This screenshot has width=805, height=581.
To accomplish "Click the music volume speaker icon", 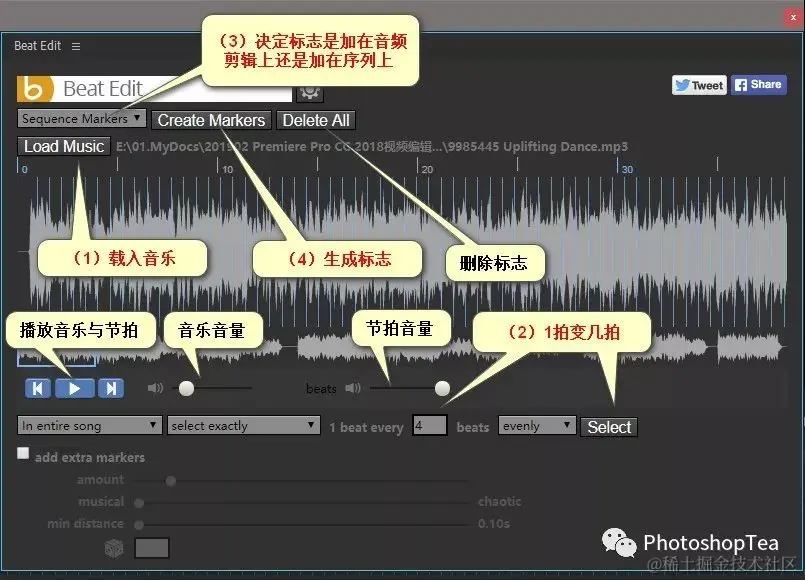I will (x=155, y=388).
